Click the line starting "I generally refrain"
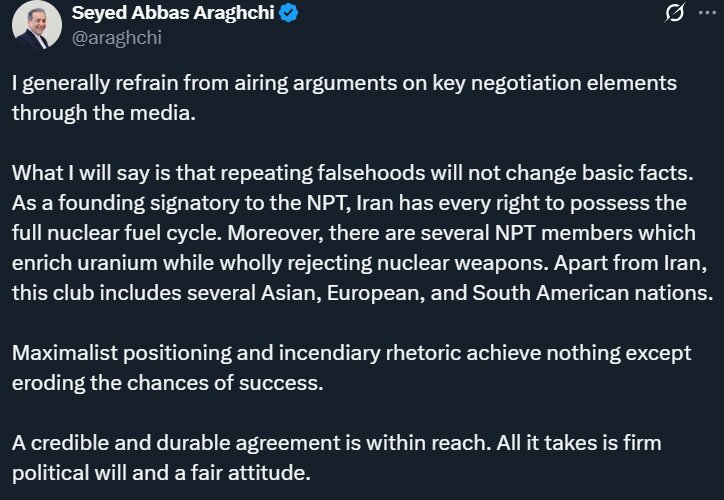 click(x=344, y=84)
